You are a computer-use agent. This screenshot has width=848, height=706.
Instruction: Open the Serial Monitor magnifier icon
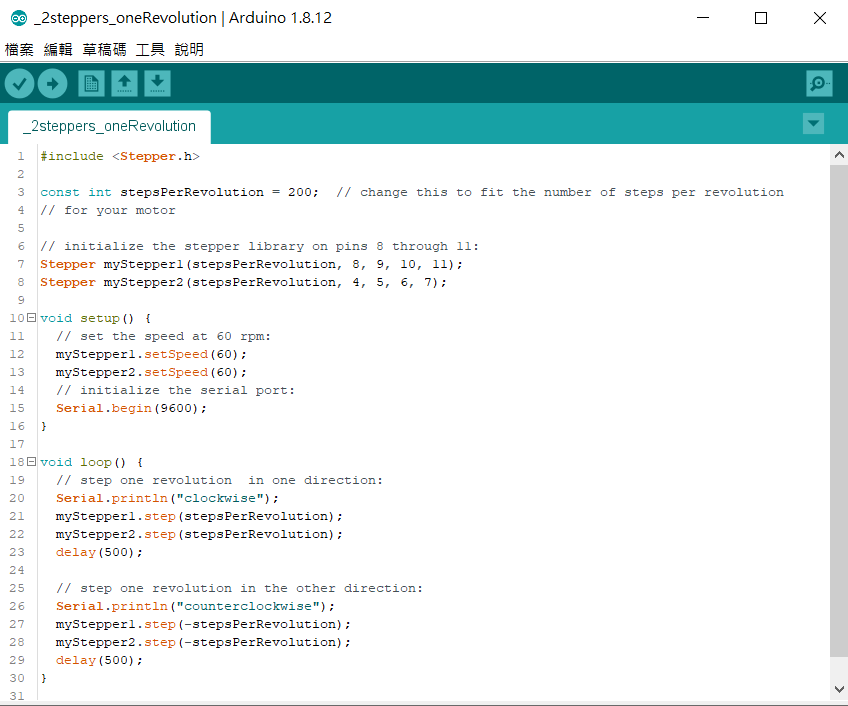(x=819, y=84)
